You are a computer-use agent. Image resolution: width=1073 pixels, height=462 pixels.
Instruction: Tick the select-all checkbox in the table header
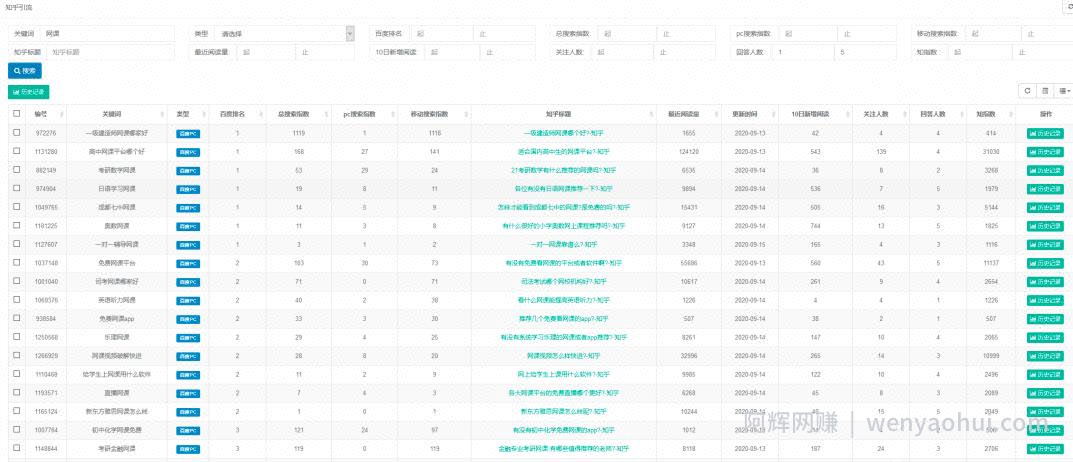point(16,114)
